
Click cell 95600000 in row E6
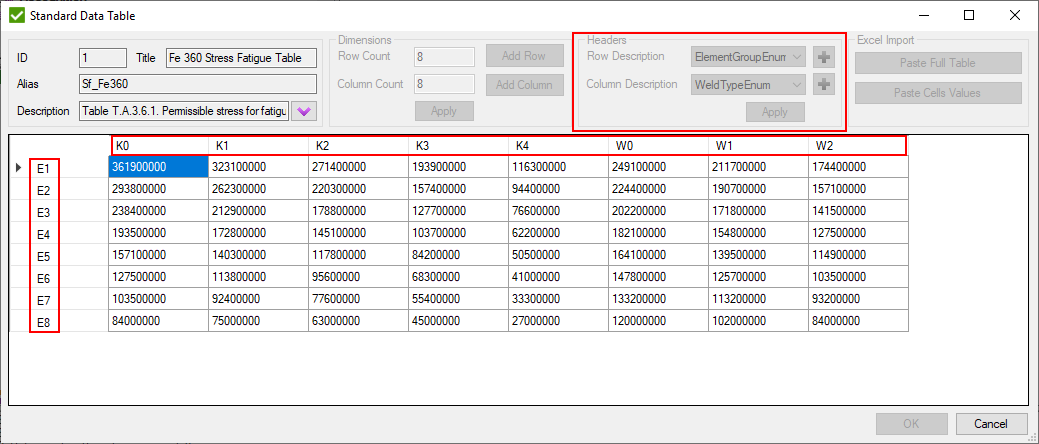point(358,277)
